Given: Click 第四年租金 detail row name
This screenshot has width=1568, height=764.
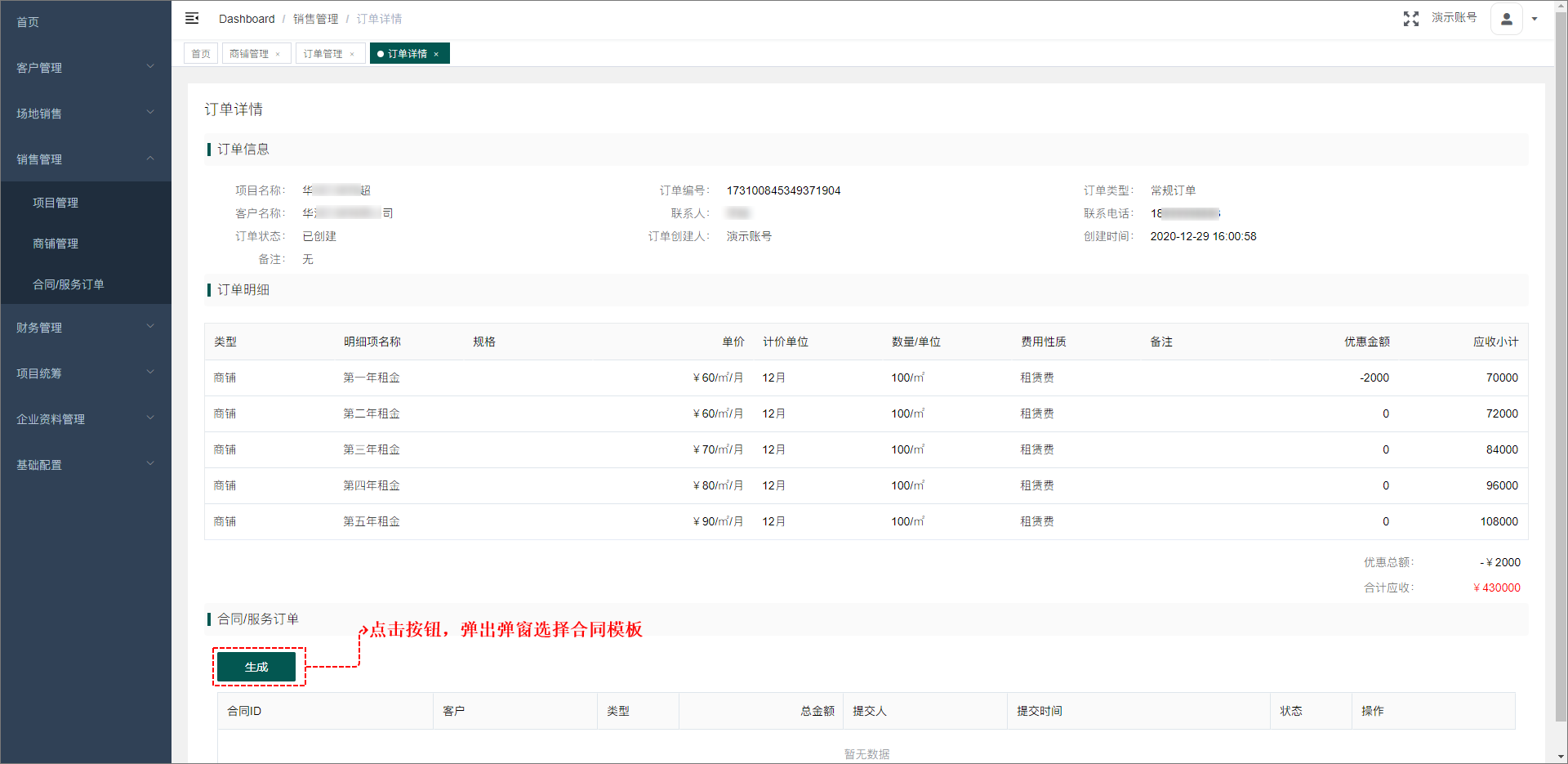Looking at the screenshot, I should pyautogui.click(x=372, y=485).
